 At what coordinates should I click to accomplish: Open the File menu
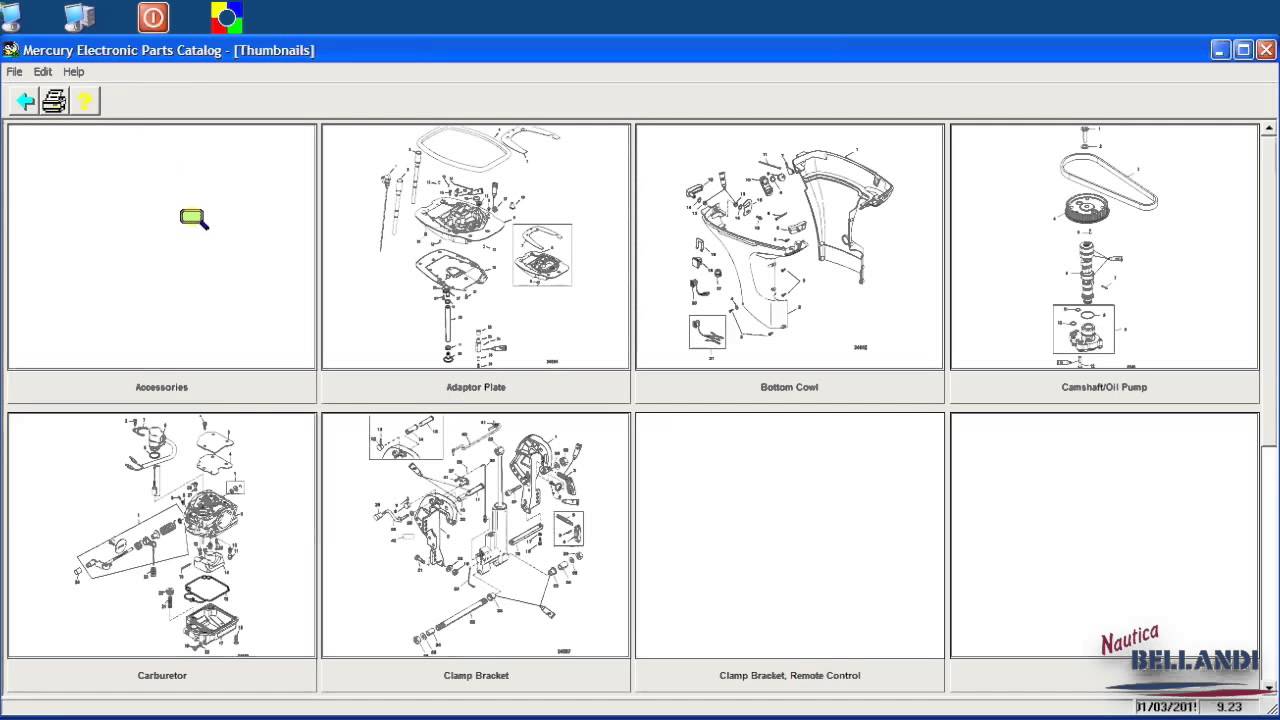point(14,72)
